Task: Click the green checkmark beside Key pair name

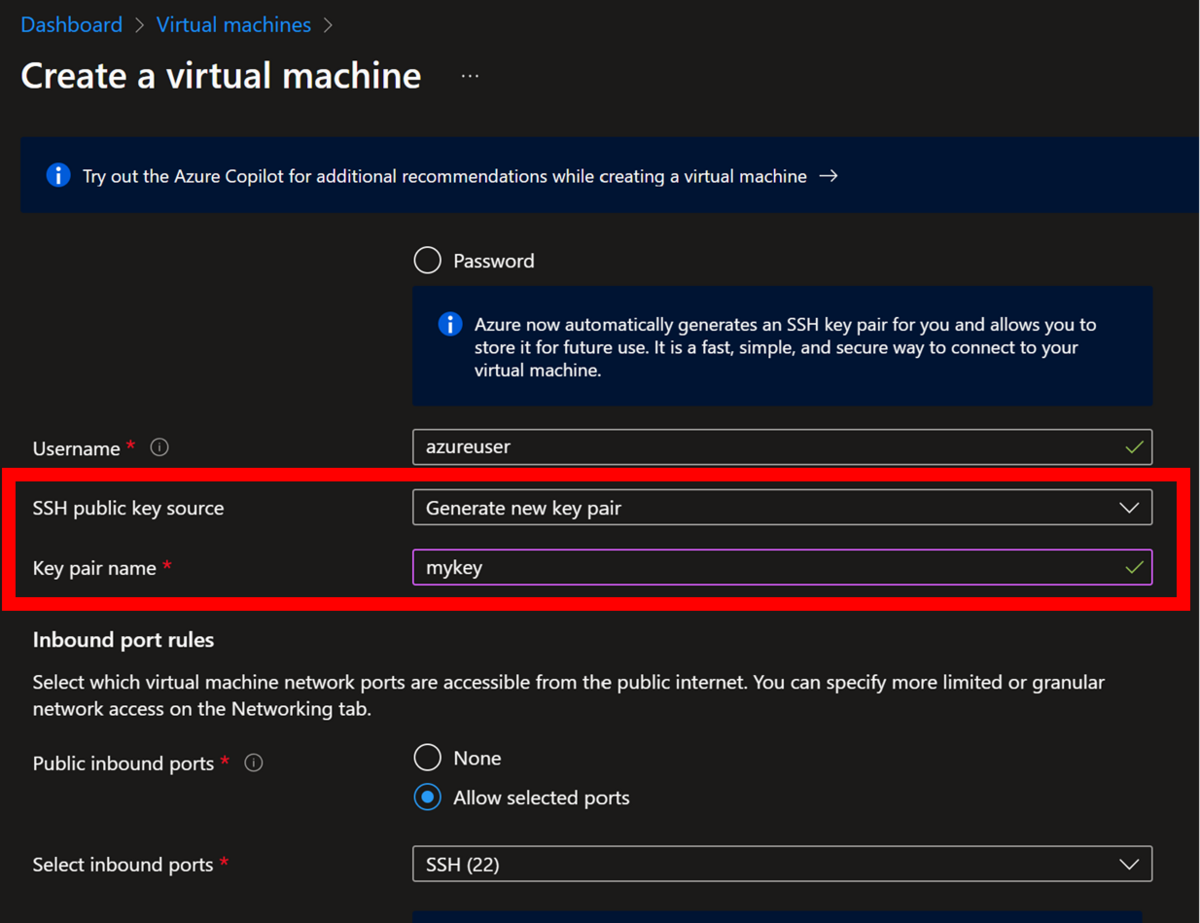Action: 1132,567
